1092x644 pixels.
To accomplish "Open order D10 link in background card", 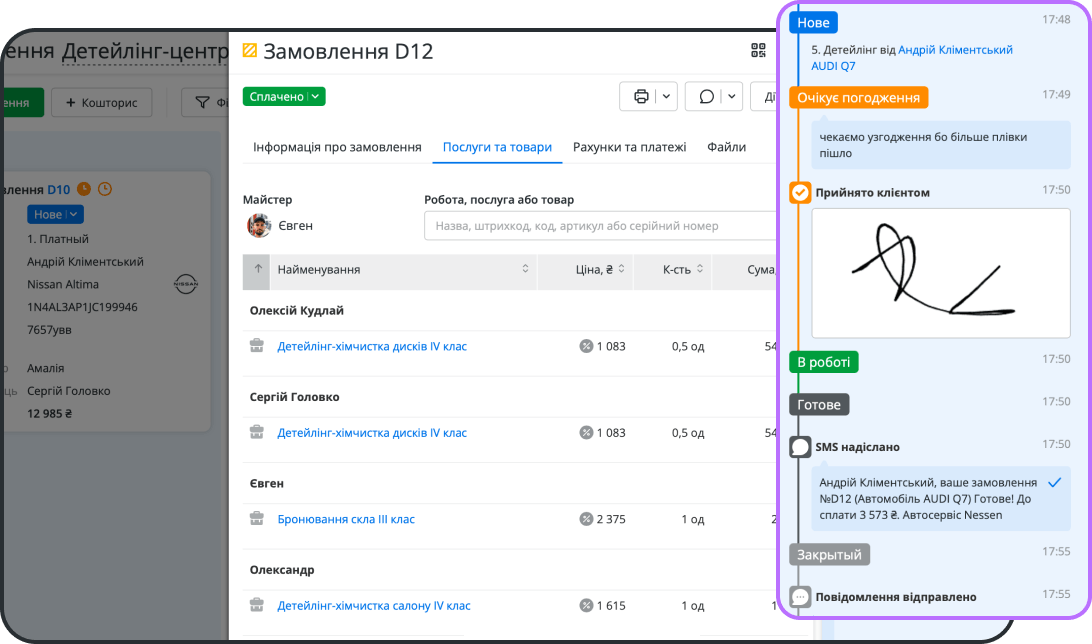I will pyautogui.click(x=58, y=189).
